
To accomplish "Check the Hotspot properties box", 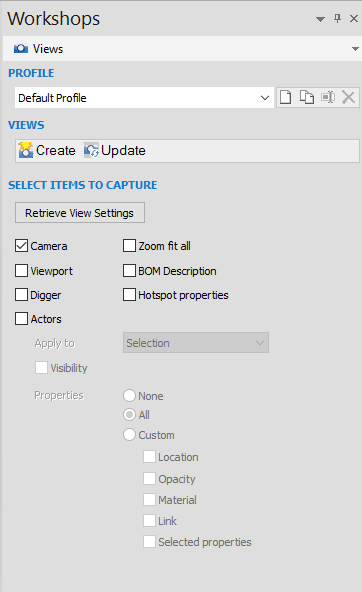I will tap(129, 295).
